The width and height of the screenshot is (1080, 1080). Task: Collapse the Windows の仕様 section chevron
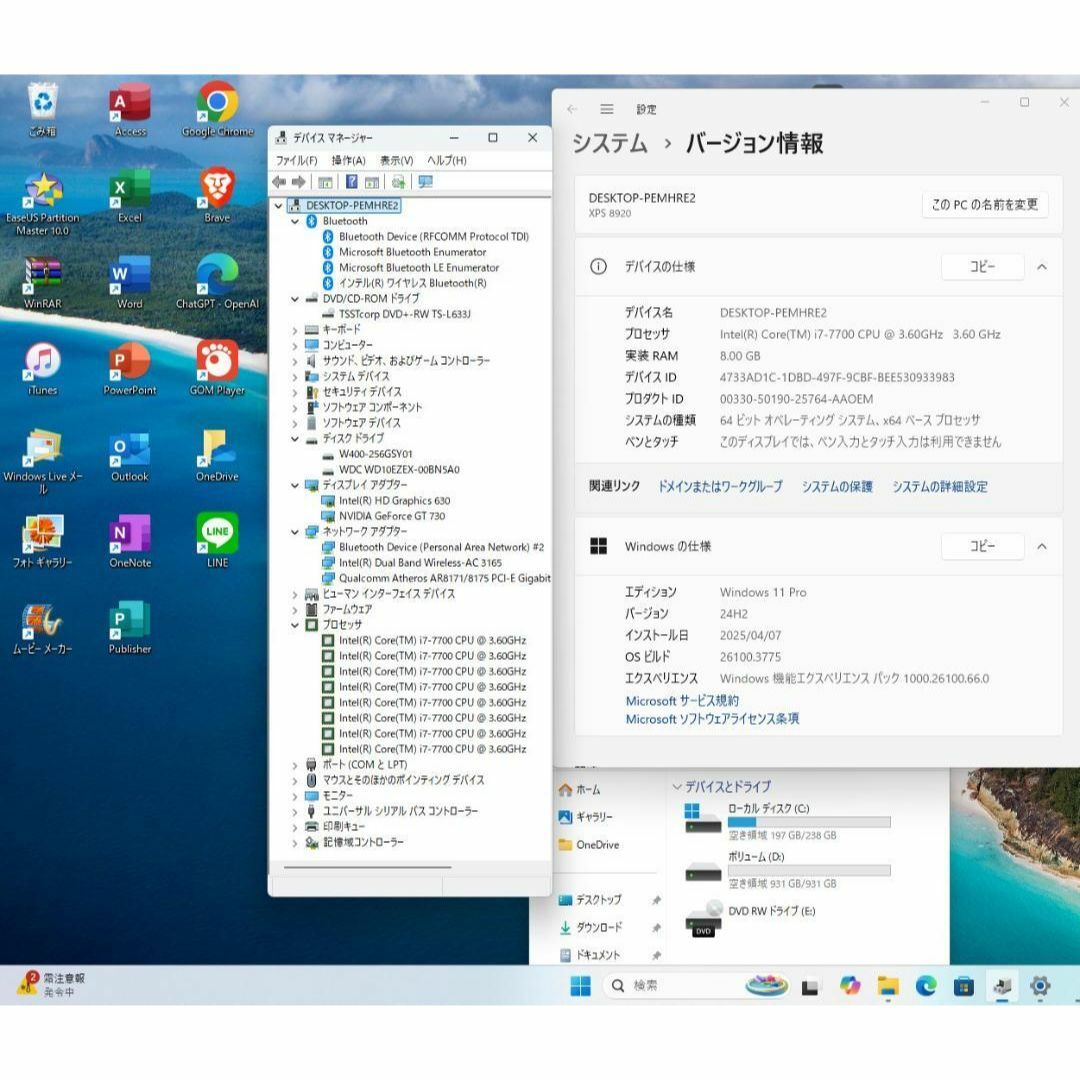point(1042,547)
